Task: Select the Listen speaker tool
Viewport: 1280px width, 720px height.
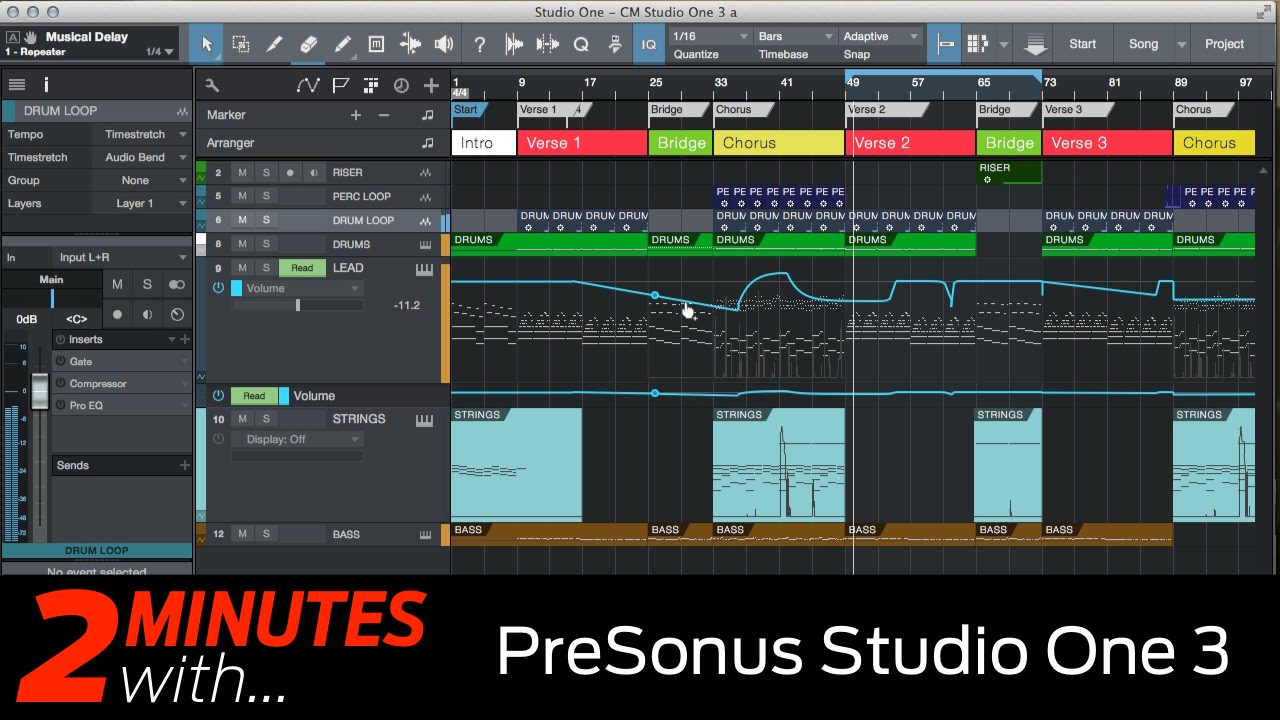Action: coord(445,44)
